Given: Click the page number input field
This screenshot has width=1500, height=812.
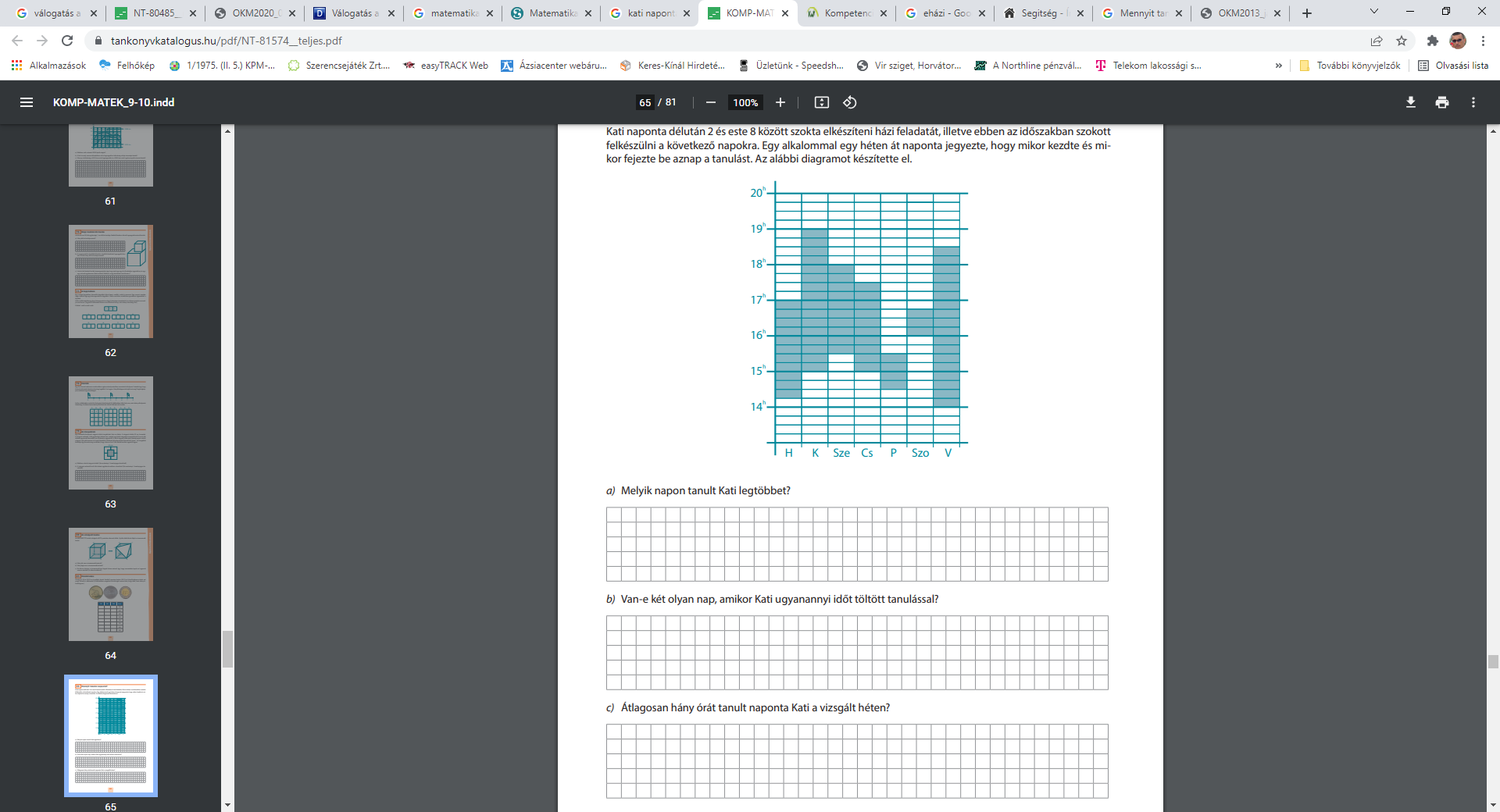Looking at the screenshot, I should pyautogui.click(x=645, y=102).
